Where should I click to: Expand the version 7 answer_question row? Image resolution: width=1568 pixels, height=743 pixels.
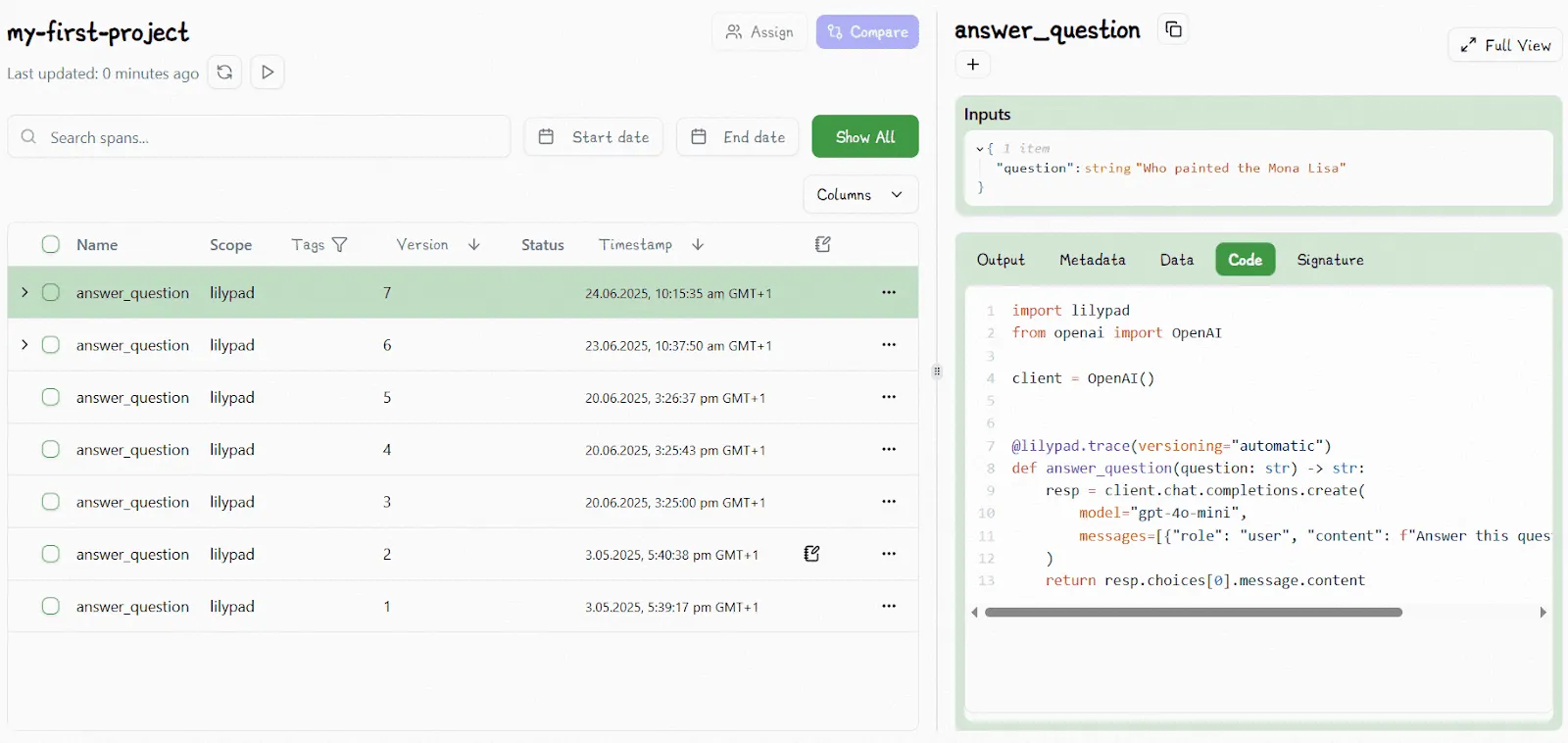[24, 292]
